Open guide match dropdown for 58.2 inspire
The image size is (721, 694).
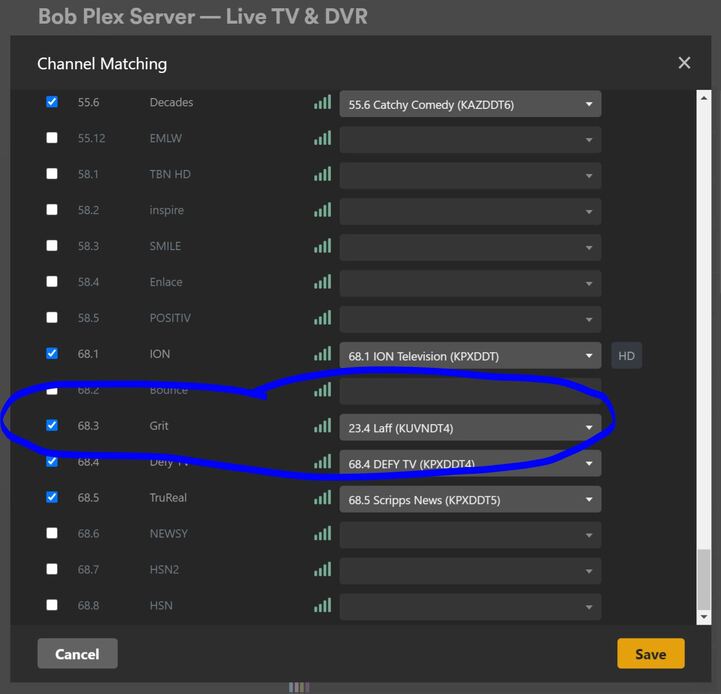point(470,212)
